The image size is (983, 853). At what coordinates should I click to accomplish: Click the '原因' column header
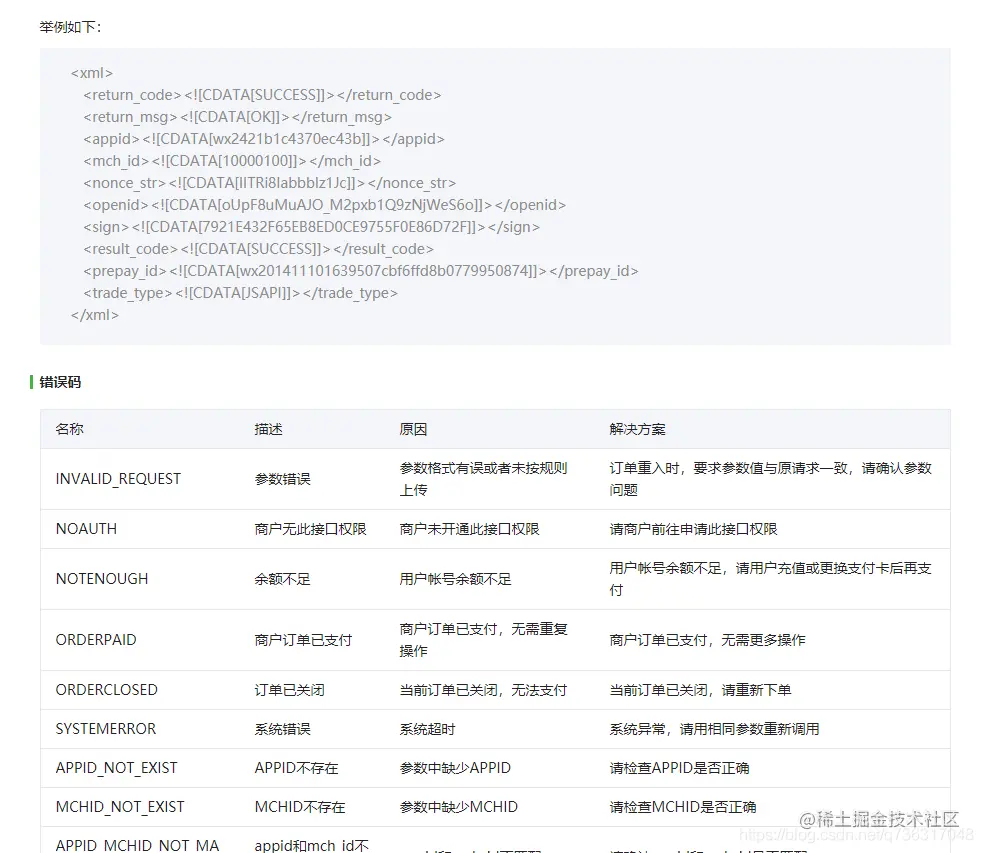coord(413,429)
